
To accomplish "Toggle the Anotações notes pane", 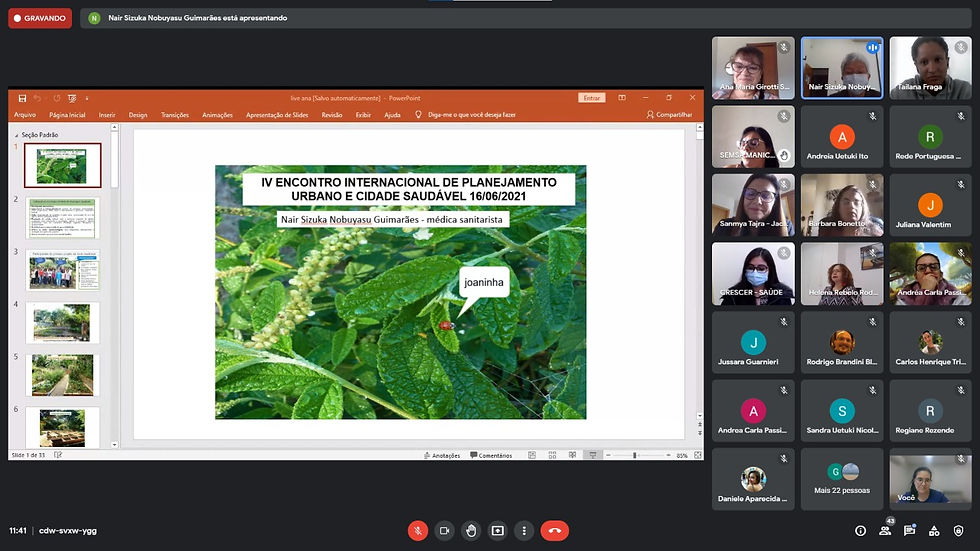I will click(x=442, y=455).
